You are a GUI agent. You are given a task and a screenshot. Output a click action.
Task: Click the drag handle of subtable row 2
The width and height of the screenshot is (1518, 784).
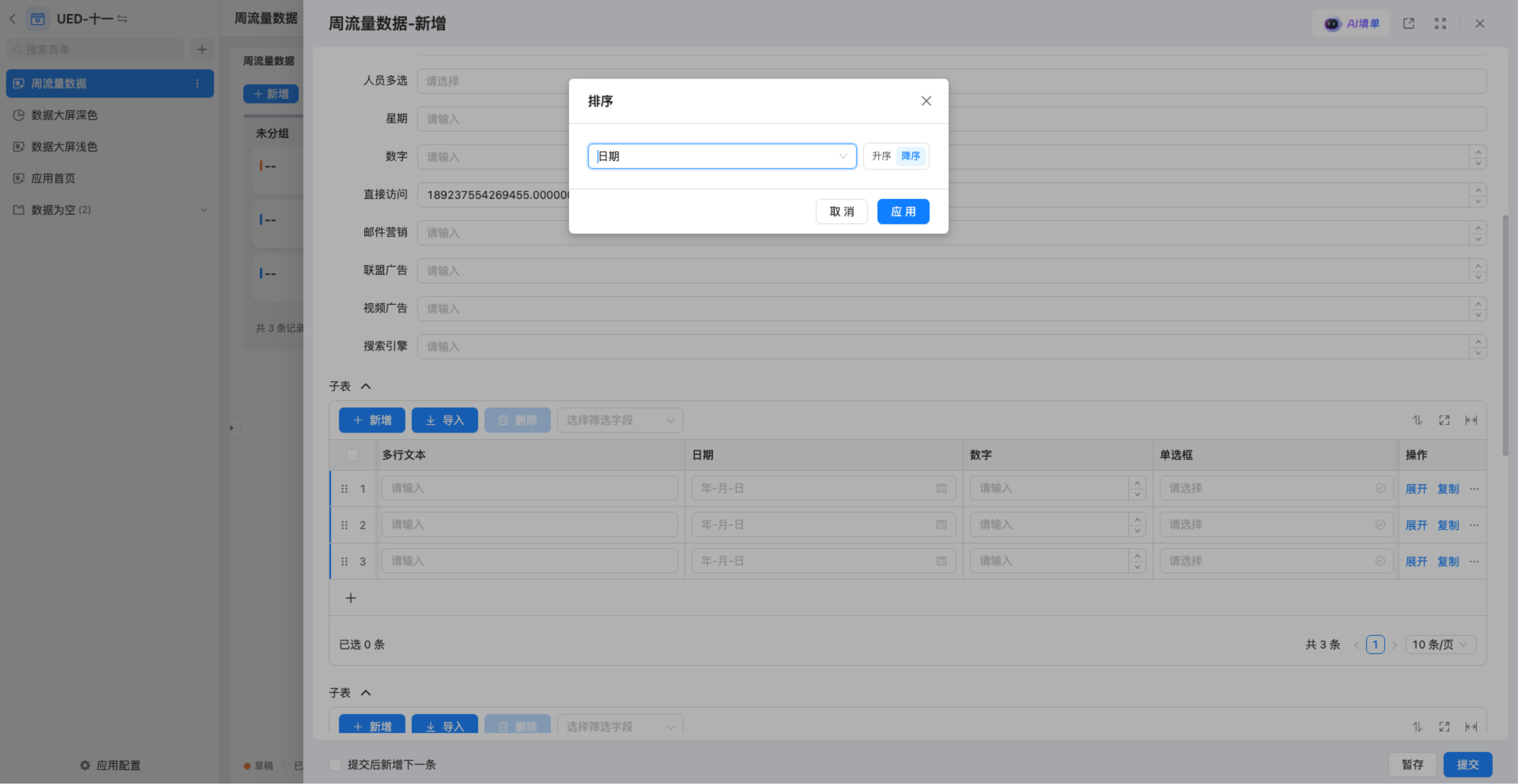(x=345, y=525)
